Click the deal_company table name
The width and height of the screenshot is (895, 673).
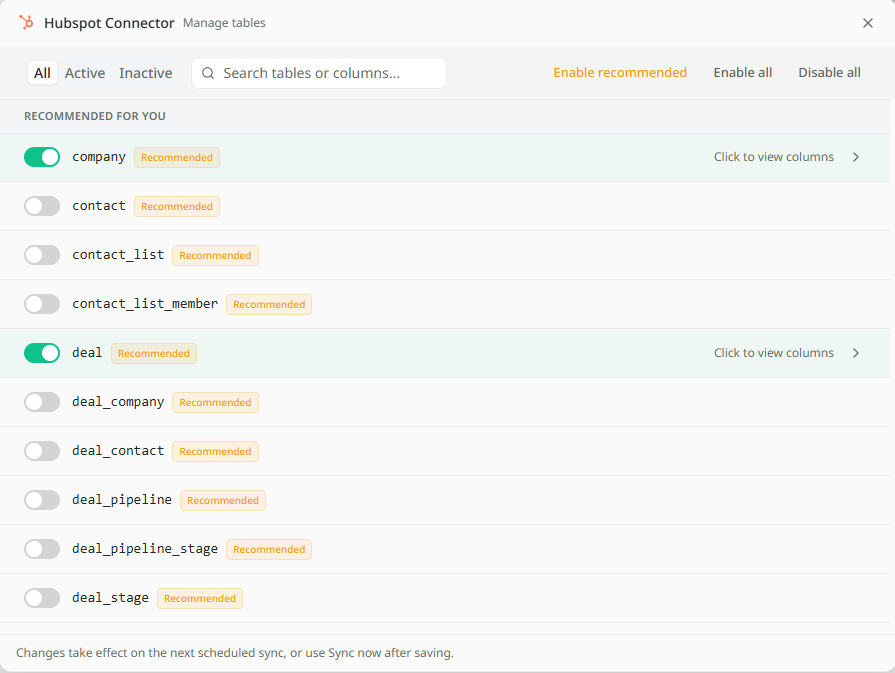click(x=118, y=402)
